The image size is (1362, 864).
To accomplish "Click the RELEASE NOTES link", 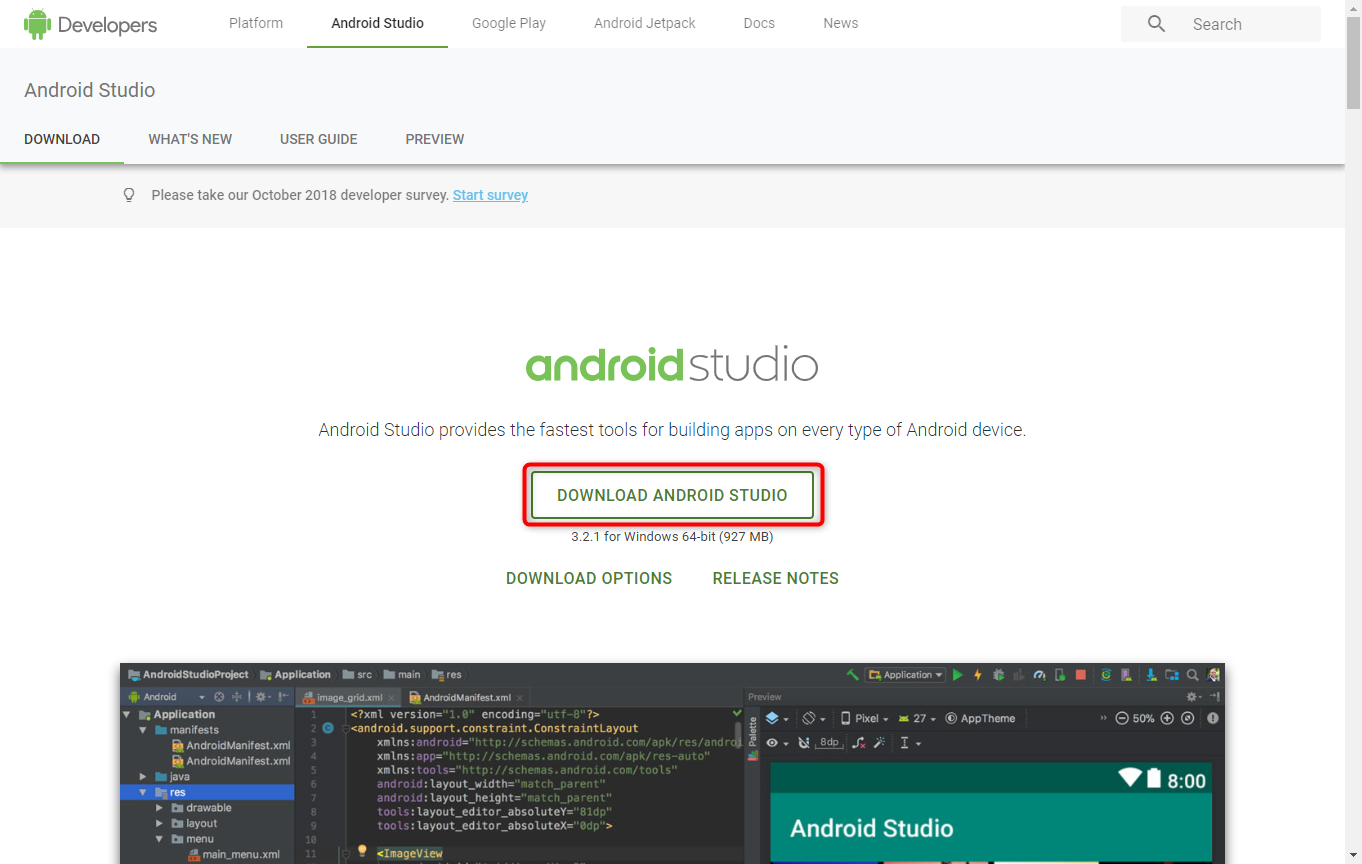I will pyautogui.click(x=776, y=578).
